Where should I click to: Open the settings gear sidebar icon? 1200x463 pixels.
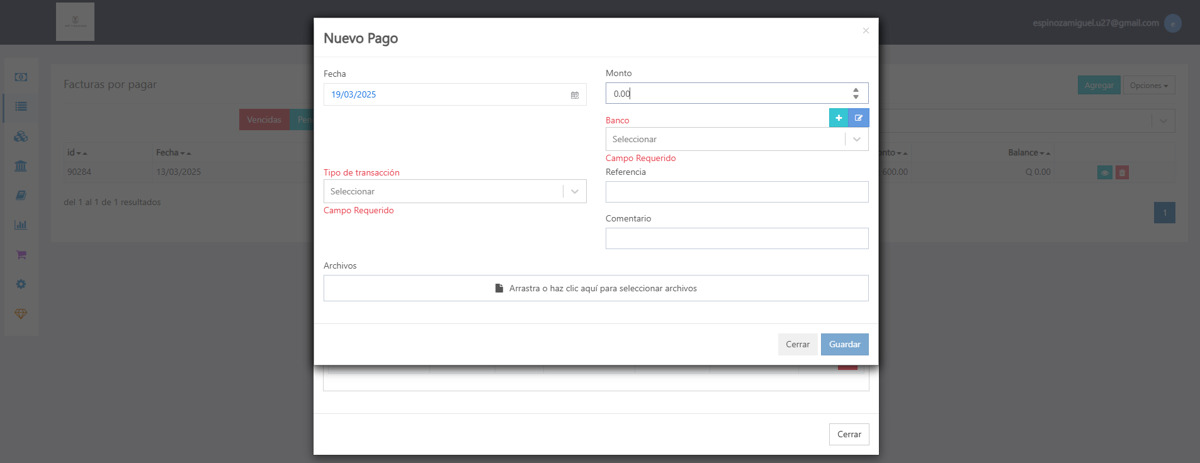point(20,284)
